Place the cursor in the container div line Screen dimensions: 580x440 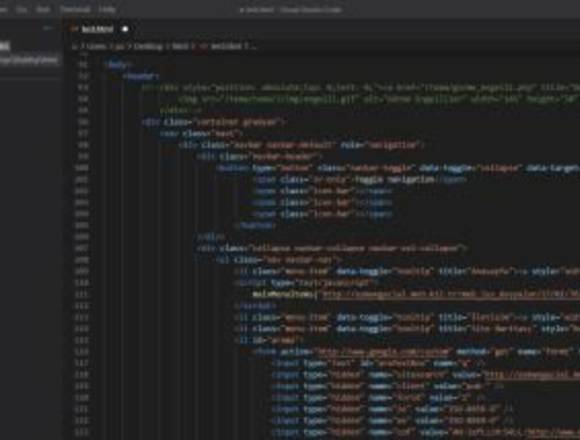tap(214, 122)
